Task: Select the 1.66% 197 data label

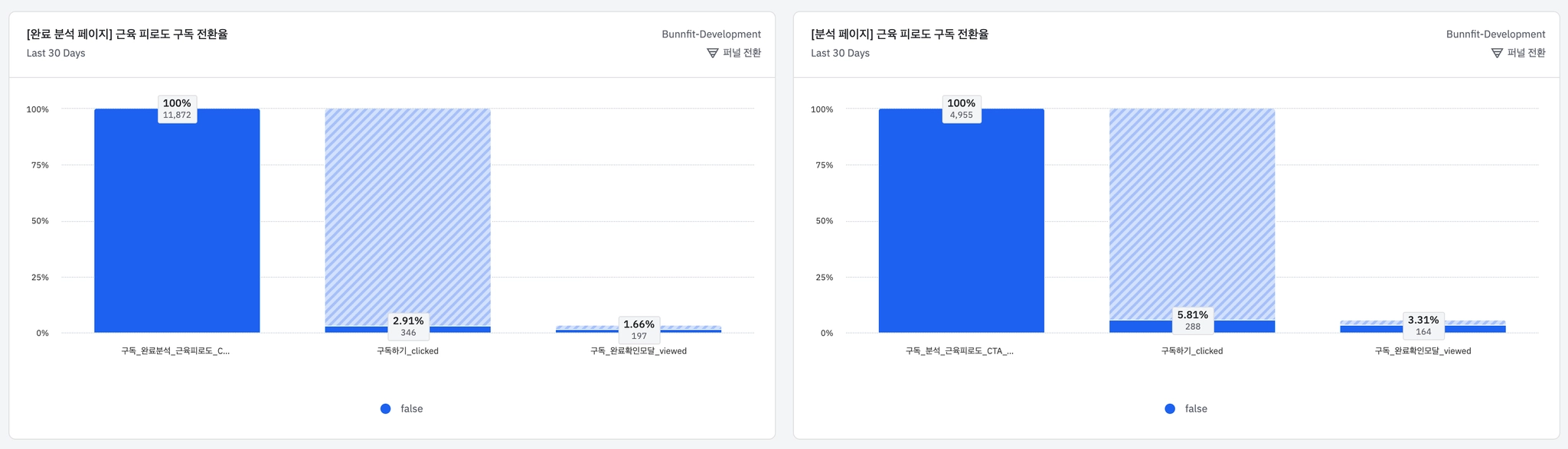Action: [x=639, y=330]
